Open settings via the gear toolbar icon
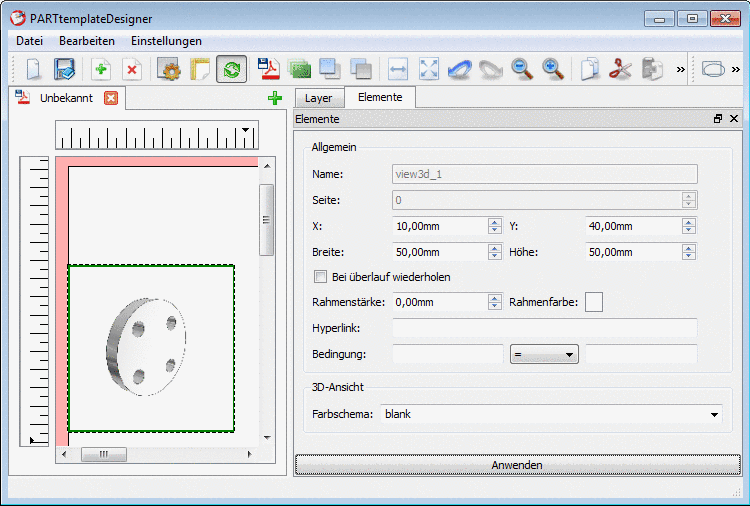The height and width of the screenshot is (506, 750). coord(169,69)
